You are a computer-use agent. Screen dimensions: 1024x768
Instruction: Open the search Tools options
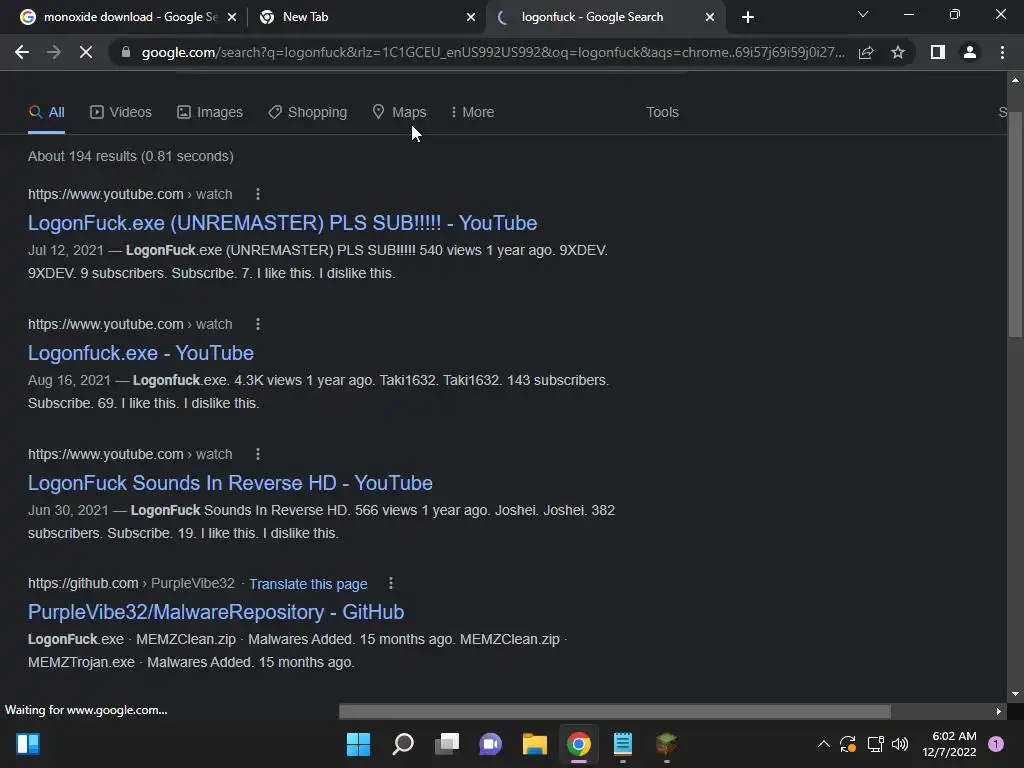tap(662, 112)
